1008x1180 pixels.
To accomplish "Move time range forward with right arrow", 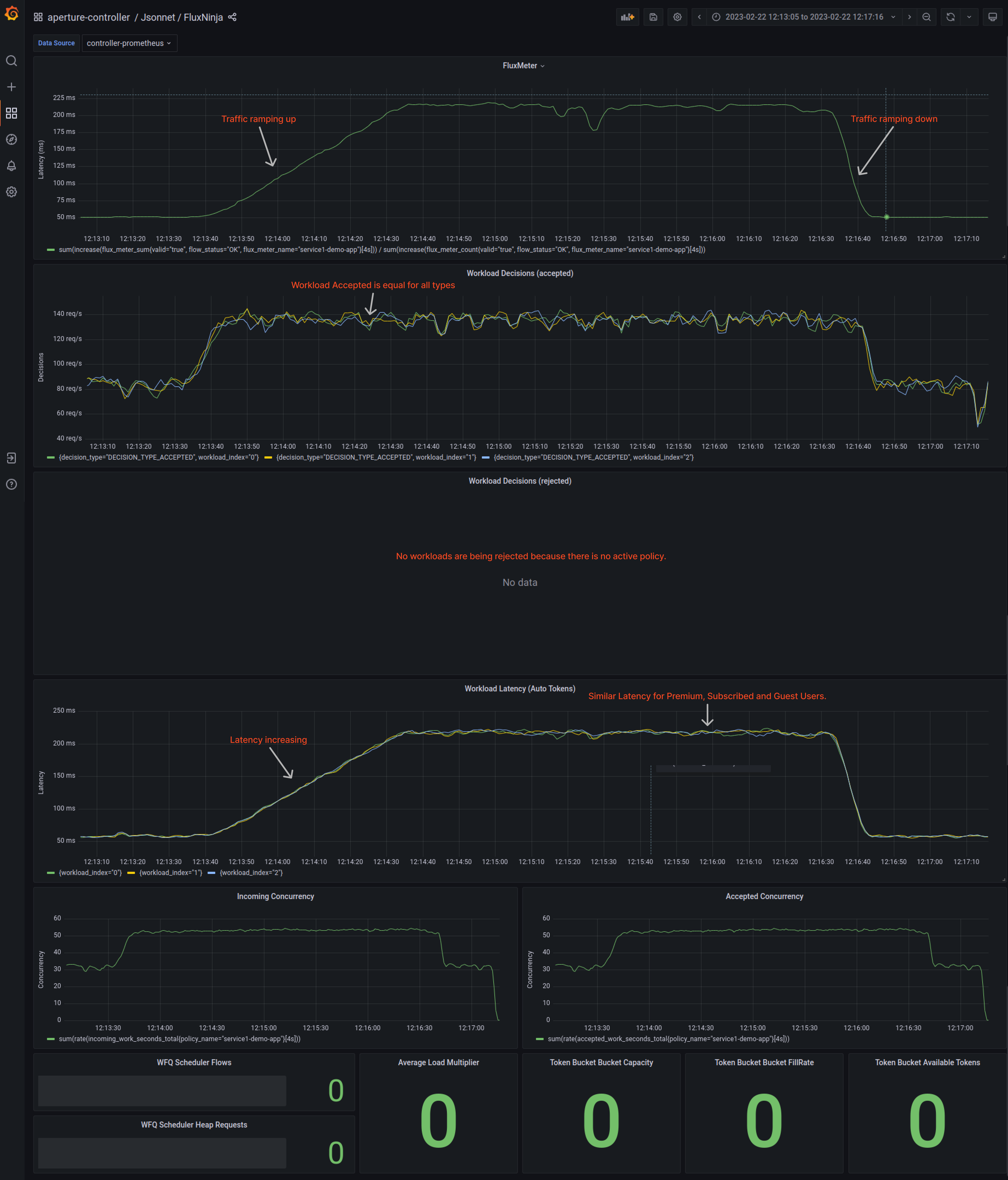I will point(910,17).
